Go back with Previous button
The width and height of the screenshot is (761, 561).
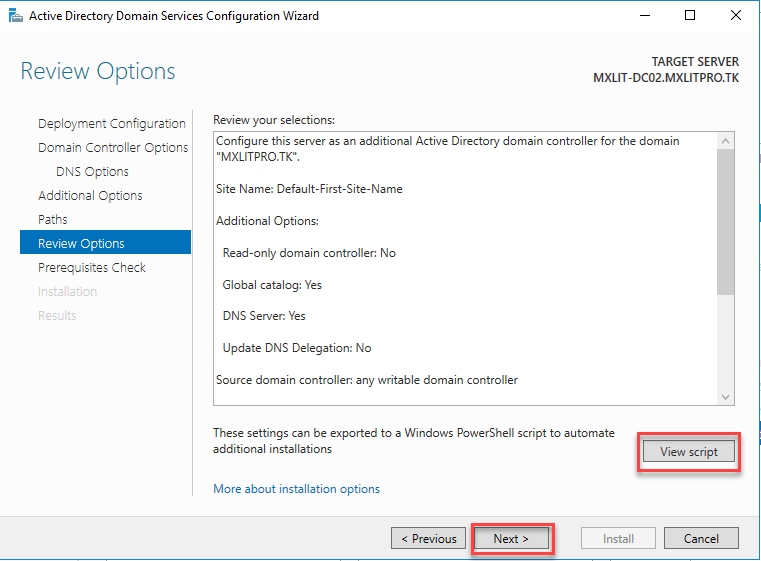(428, 538)
